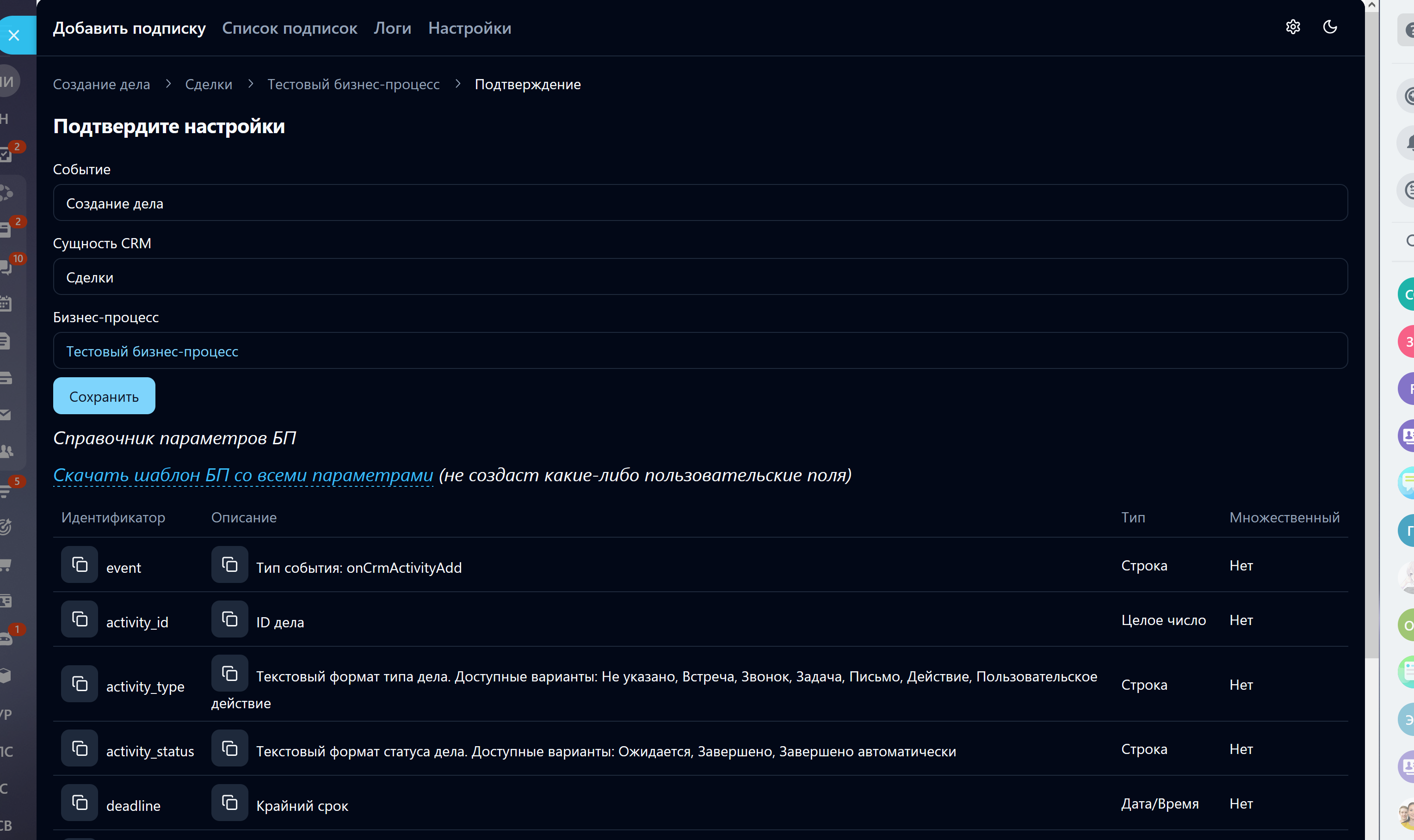This screenshot has width=1414, height=840.
Task: Open the 'Тестовый бизнес-процесс' link in the field
Action: 152,351
